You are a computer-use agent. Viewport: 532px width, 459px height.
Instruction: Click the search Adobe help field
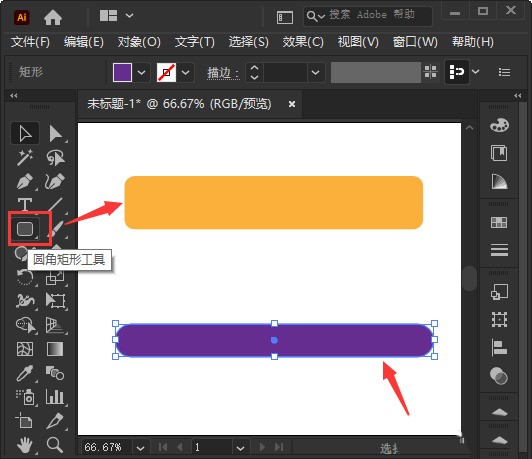pos(368,16)
